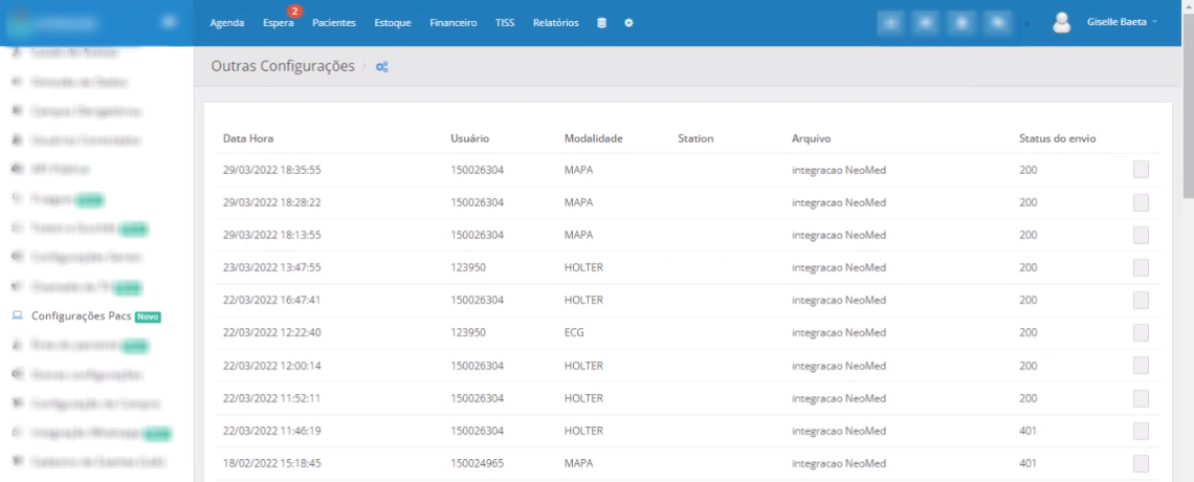The height and width of the screenshot is (482, 1194).
Task: Tick the checkbox for row 23/03/2022 13:47:55
Action: (x=1141, y=268)
